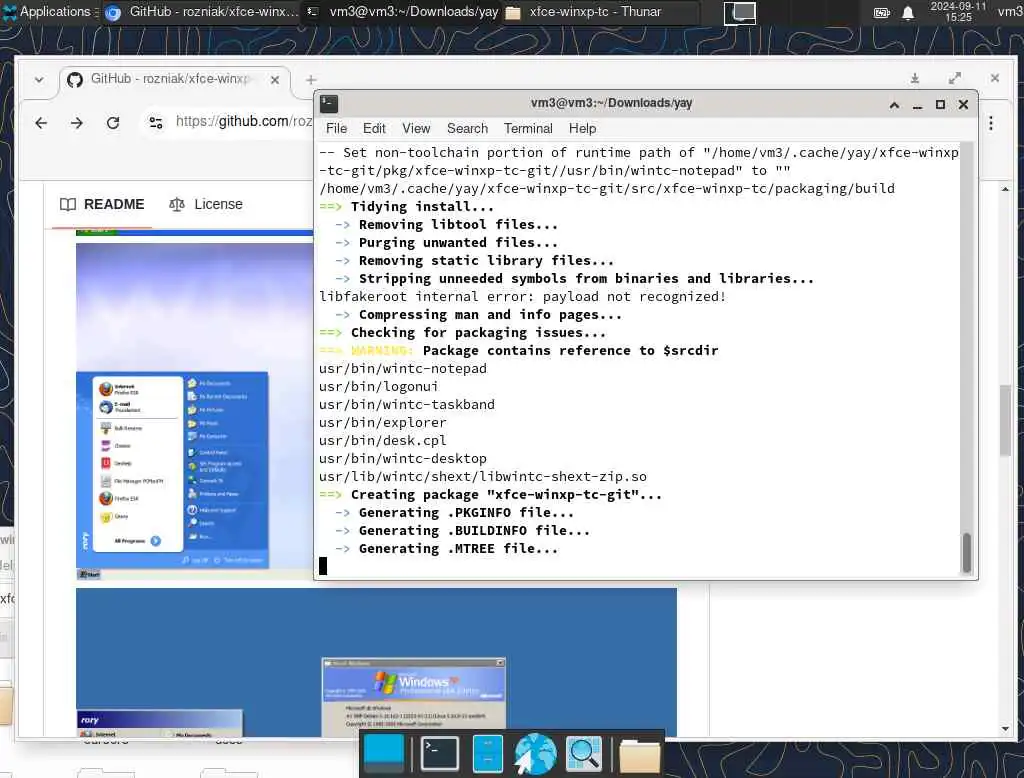
Task: Open the Windows XP start menu screenshot image
Action: [x=195, y=411]
